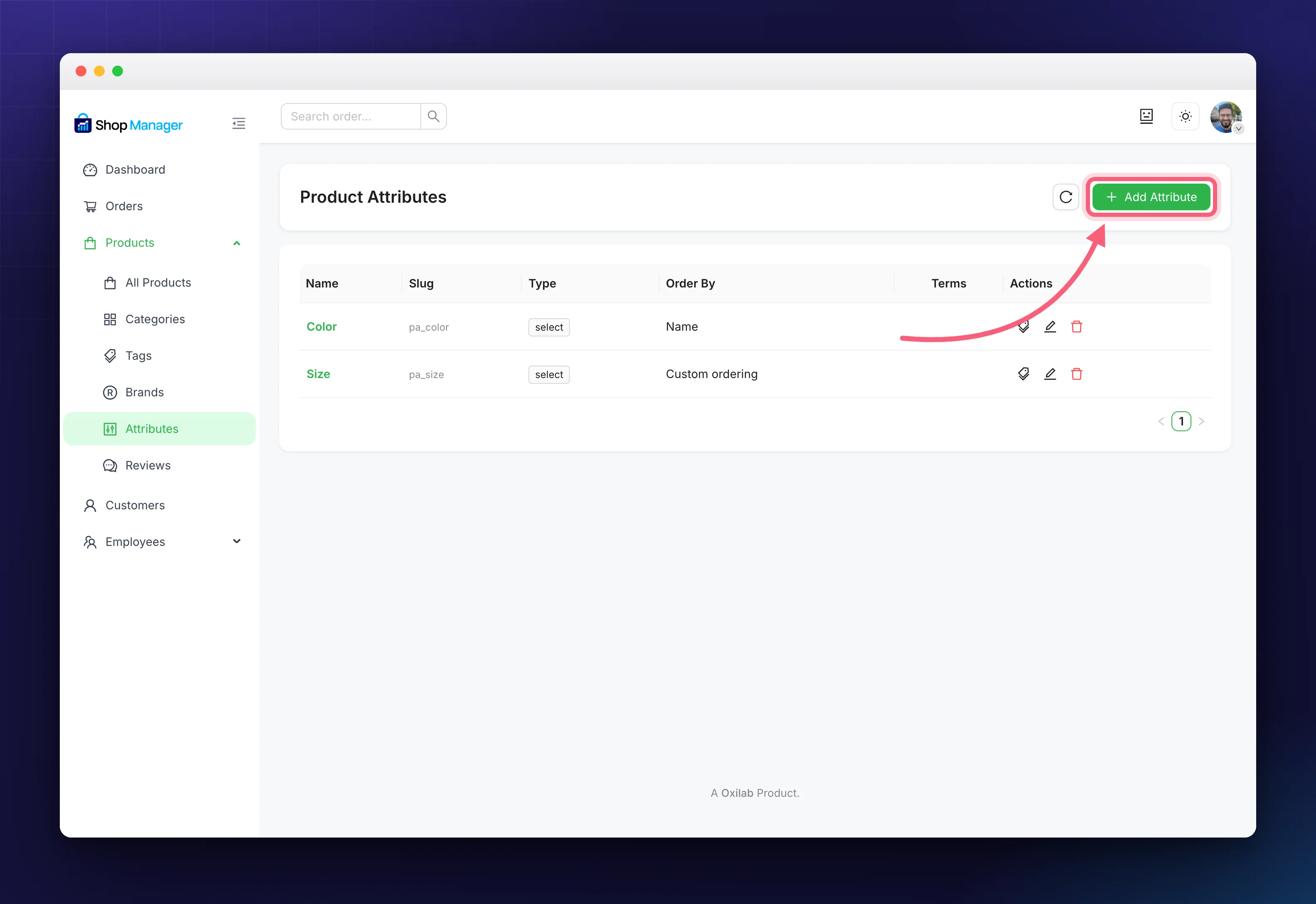The image size is (1316, 904).
Task: Open terms tag icon for Size row
Action: (x=1023, y=374)
